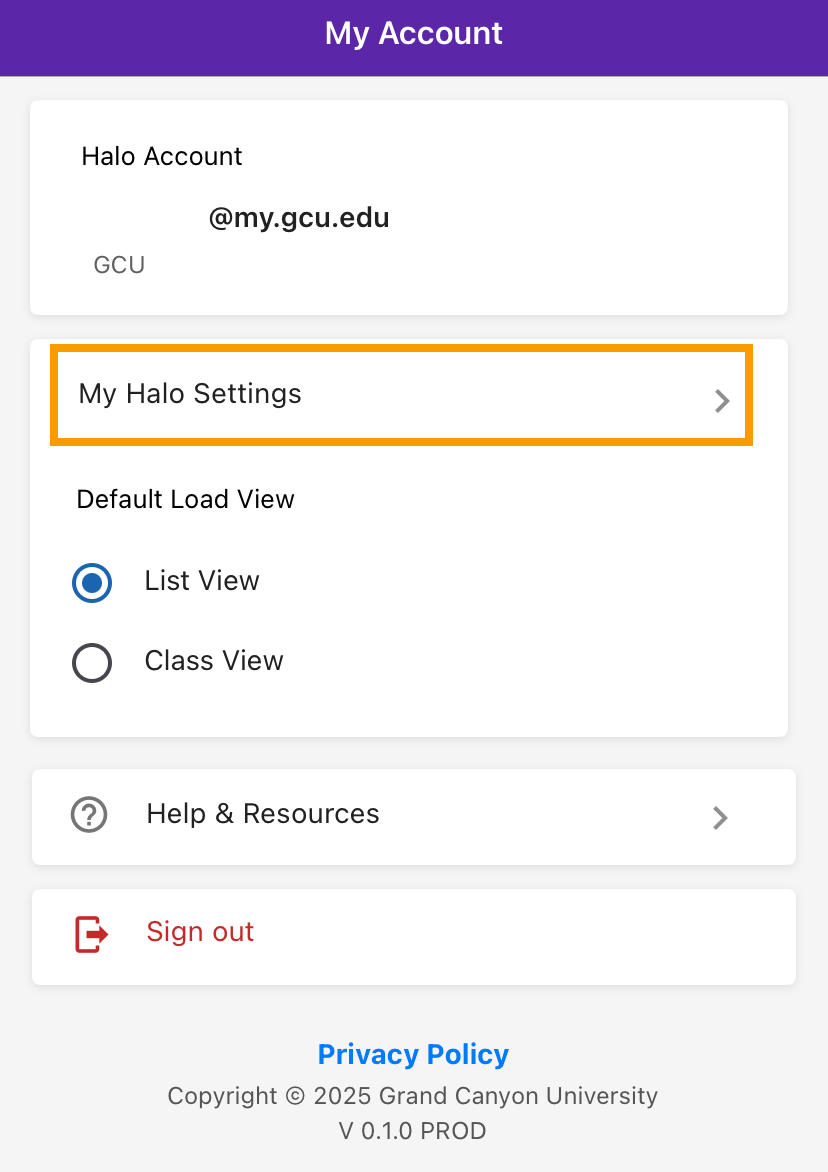This screenshot has width=828, height=1172.
Task: Expand My Halo Settings chevron arrow
Action: pyautogui.click(x=722, y=401)
